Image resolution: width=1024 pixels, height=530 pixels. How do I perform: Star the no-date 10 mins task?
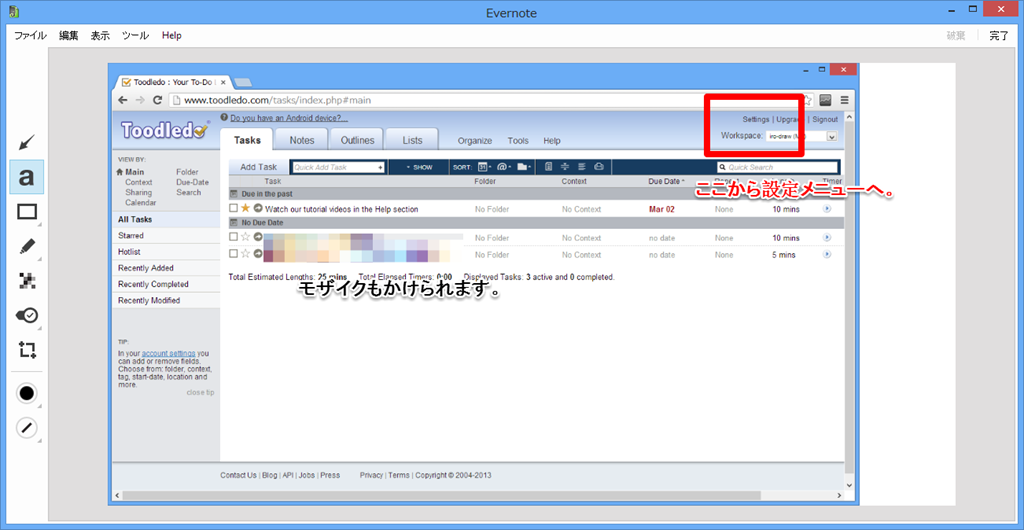(x=246, y=237)
